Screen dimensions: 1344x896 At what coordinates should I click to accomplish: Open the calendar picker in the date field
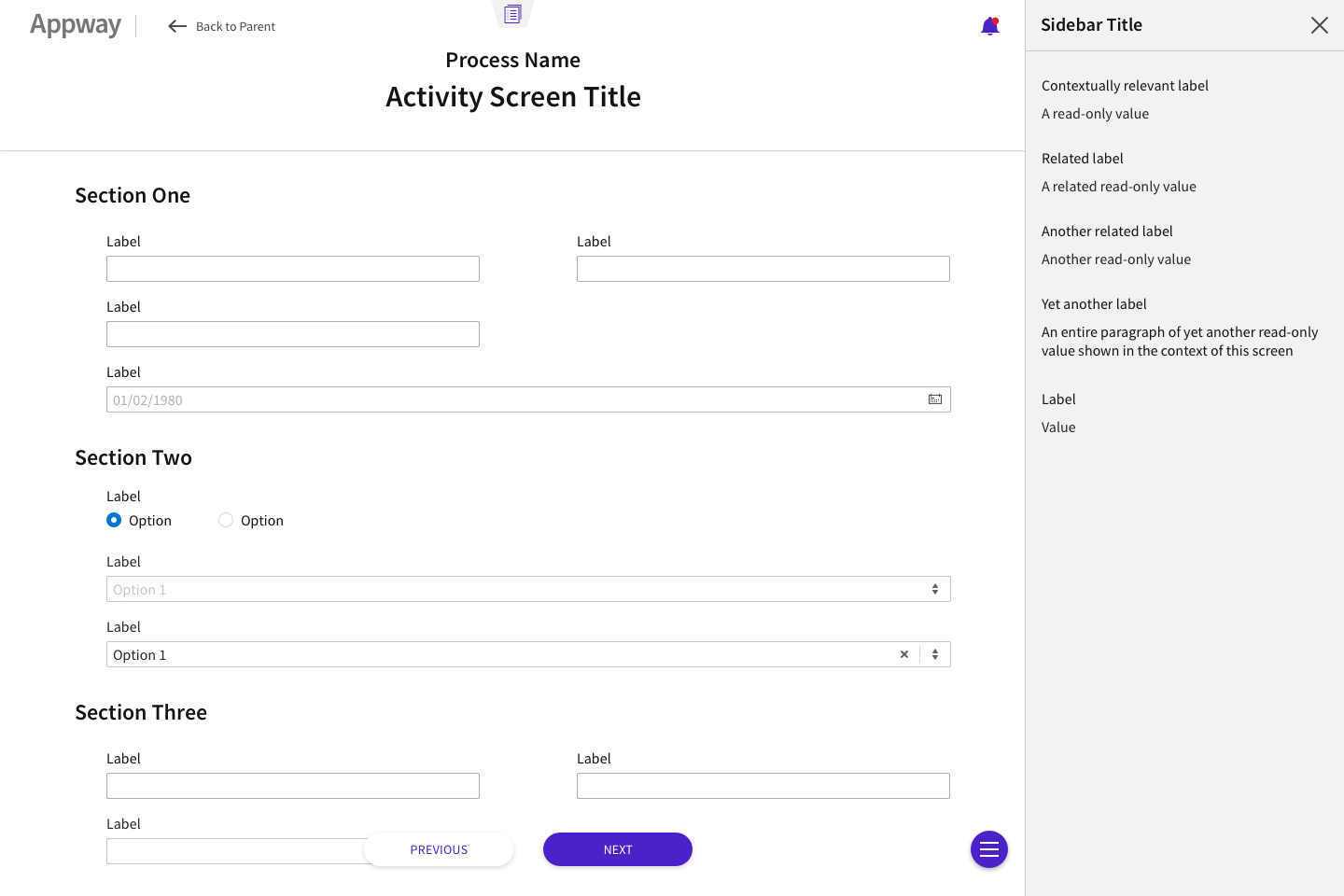tap(934, 399)
